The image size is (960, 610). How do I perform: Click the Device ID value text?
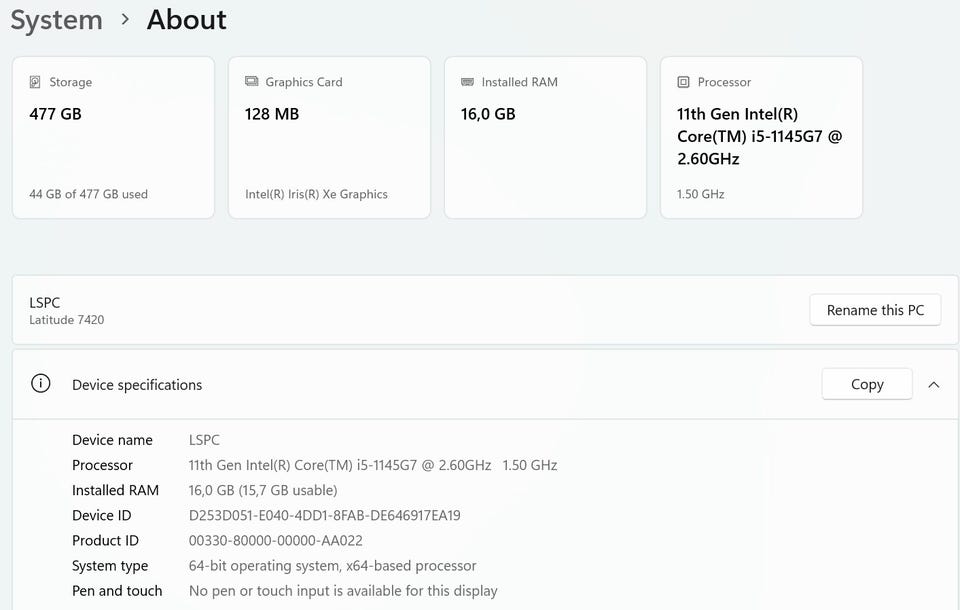pos(324,516)
